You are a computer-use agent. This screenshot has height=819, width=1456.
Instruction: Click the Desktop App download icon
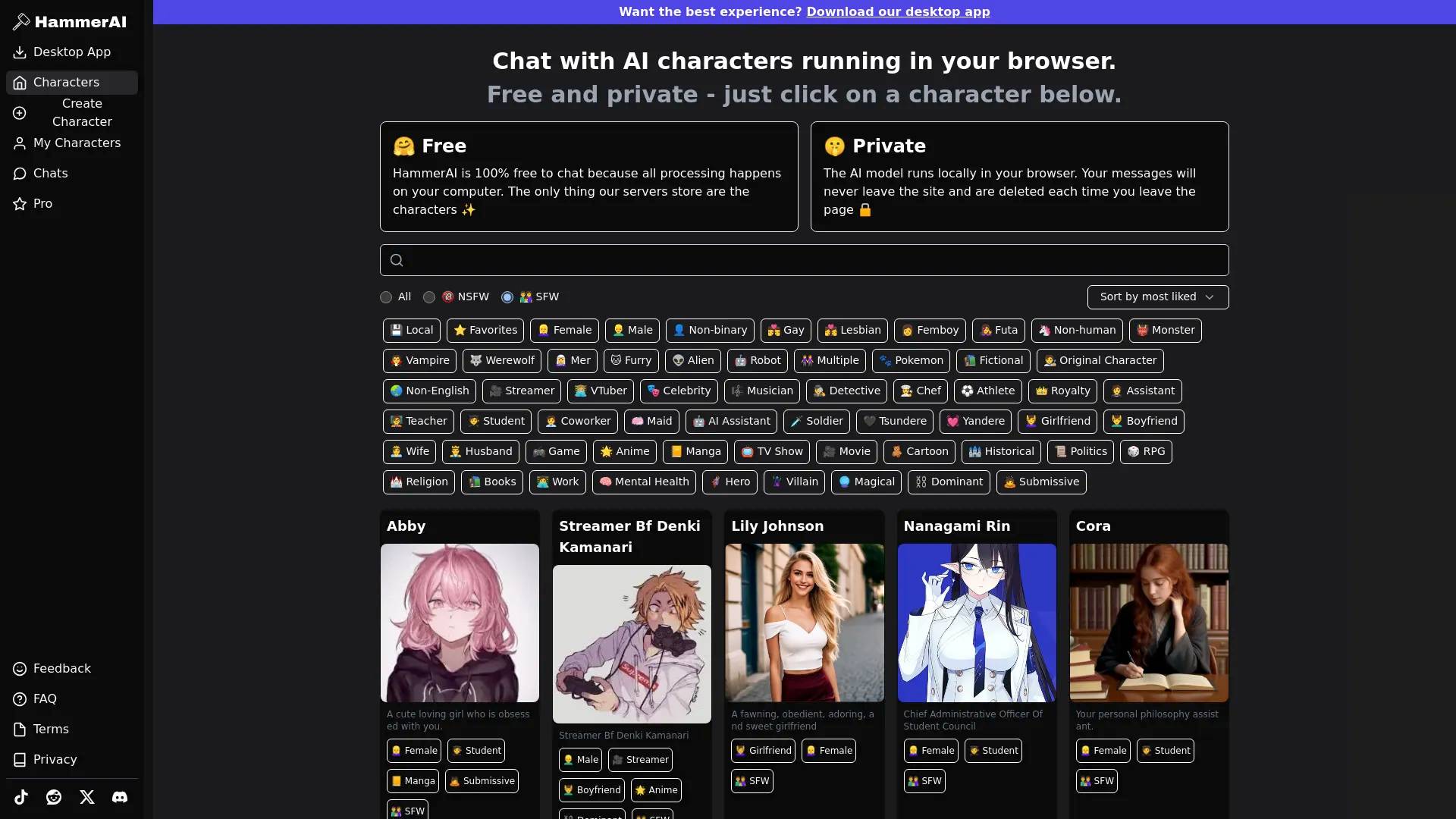point(20,52)
